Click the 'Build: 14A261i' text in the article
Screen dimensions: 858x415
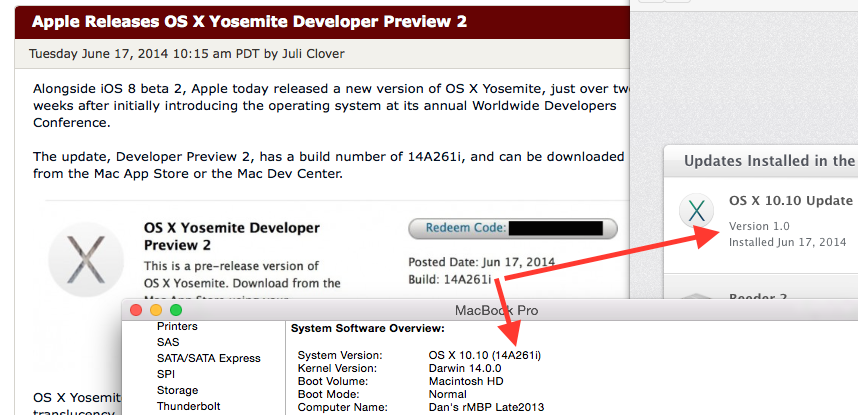point(450,280)
